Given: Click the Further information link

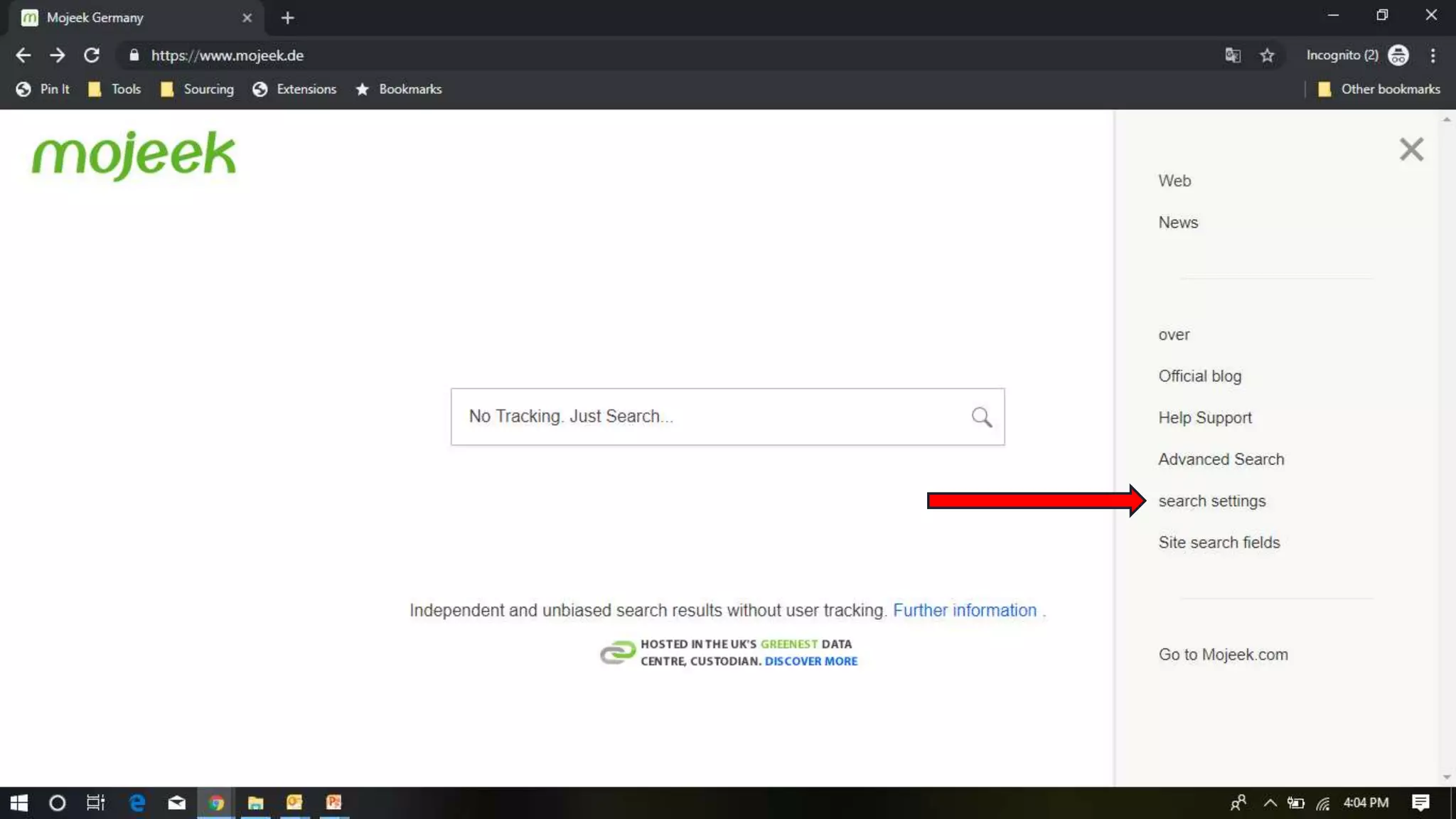Looking at the screenshot, I should pyautogui.click(x=964, y=611).
